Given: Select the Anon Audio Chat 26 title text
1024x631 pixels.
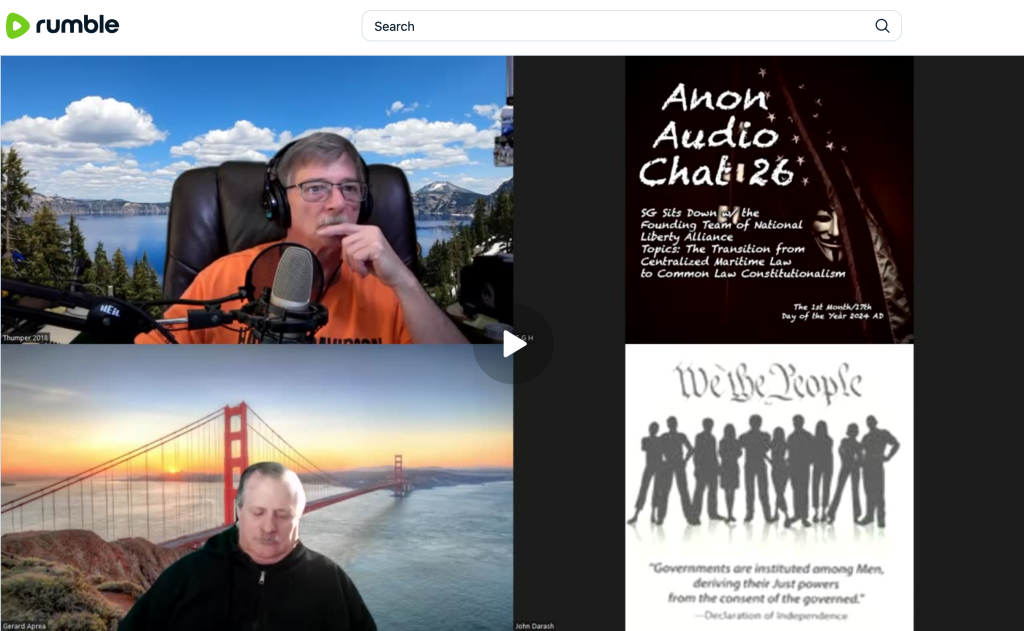Looking at the screenshot, I should click(715, 135).
